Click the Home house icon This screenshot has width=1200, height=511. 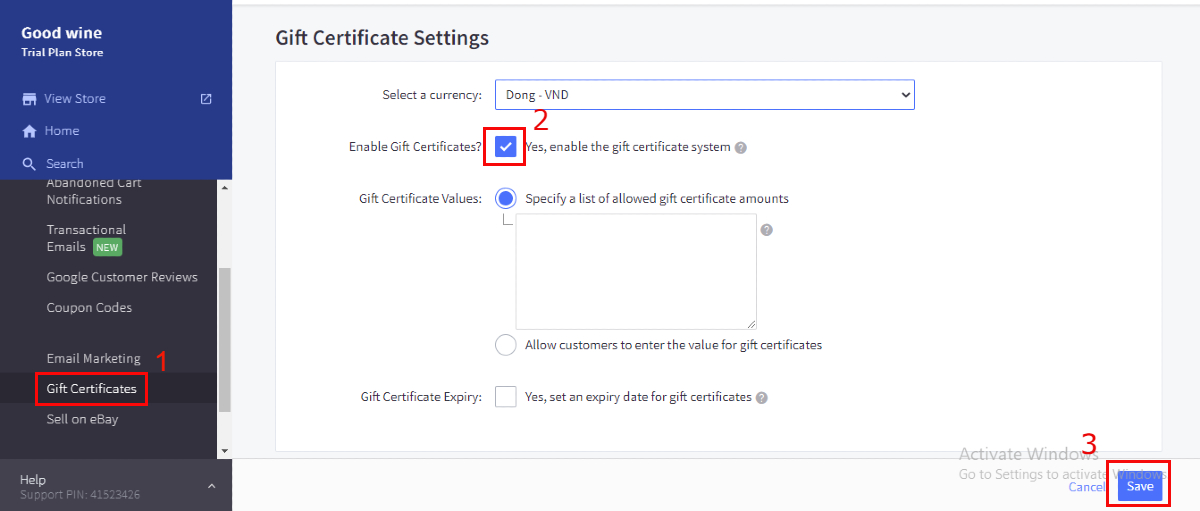[x=29, y=131]
